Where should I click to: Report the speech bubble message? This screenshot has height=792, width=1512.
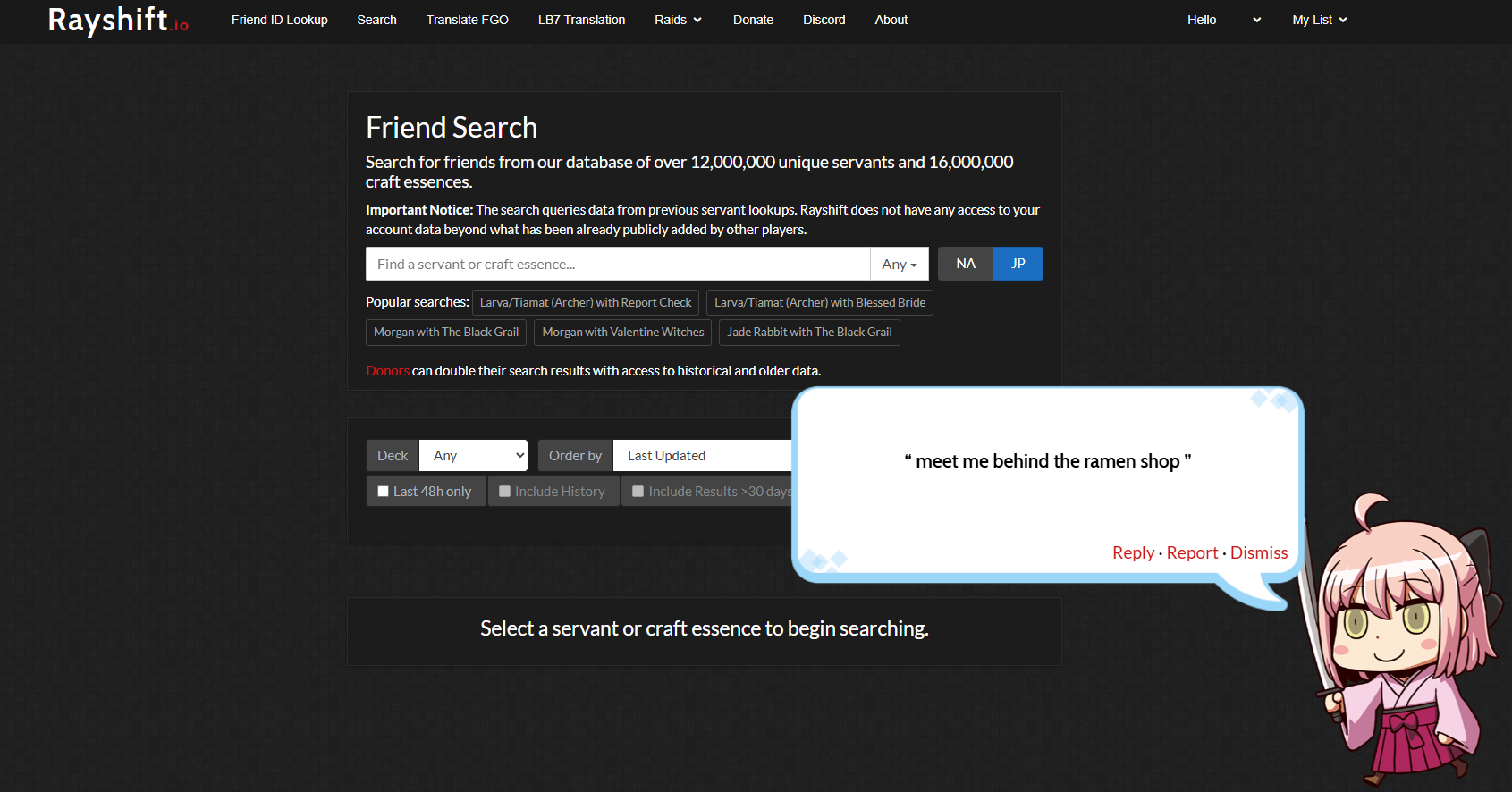click(x=1192, y=553)
